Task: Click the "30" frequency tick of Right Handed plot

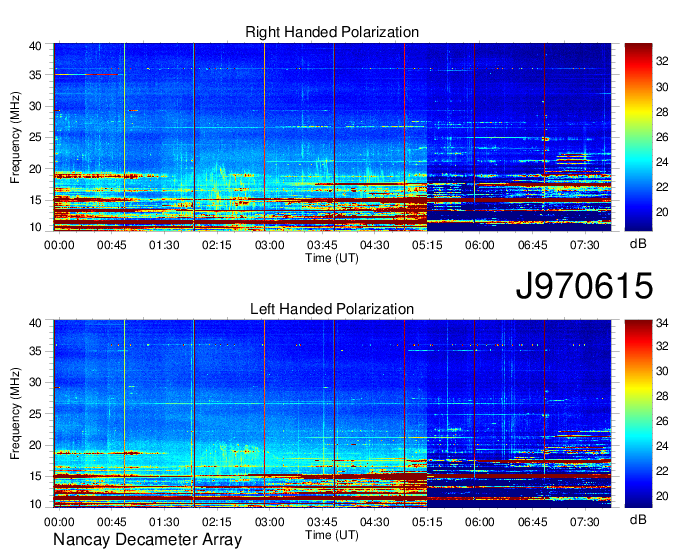Action: point(36,106)
